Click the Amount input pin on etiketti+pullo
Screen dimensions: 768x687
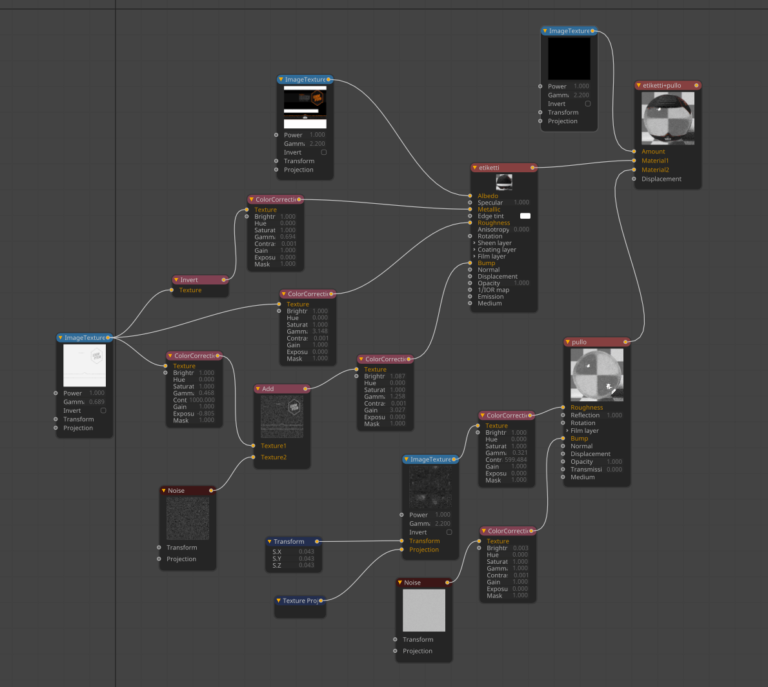click(x=635, y=152)
